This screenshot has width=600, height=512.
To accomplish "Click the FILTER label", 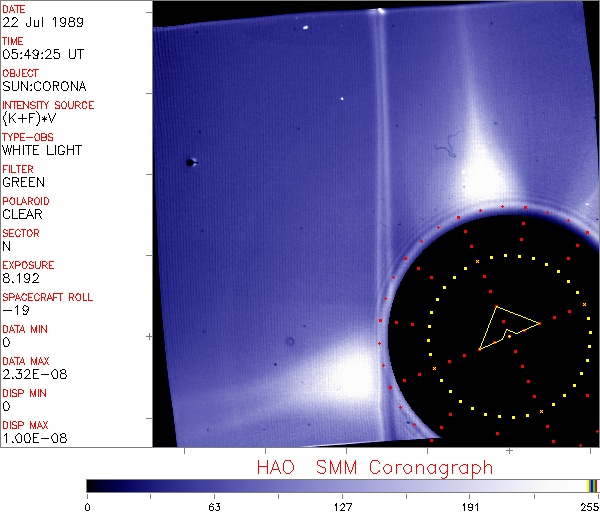I will (18, 169).
